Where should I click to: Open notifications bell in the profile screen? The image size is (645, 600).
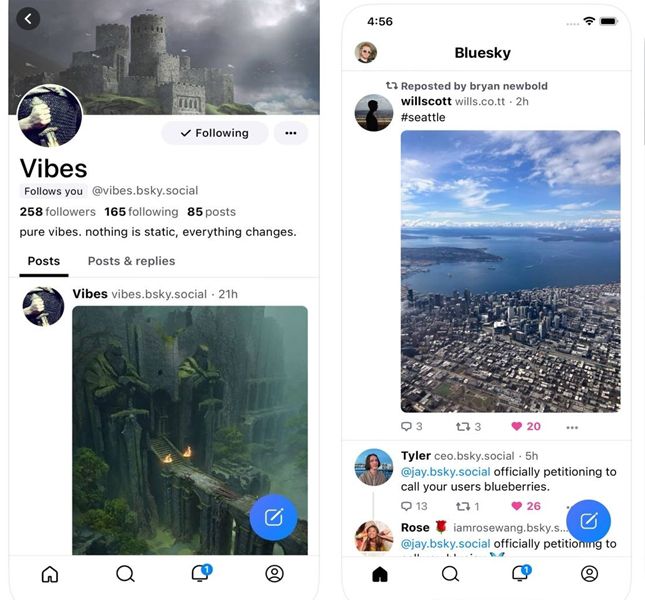point(200,574)
